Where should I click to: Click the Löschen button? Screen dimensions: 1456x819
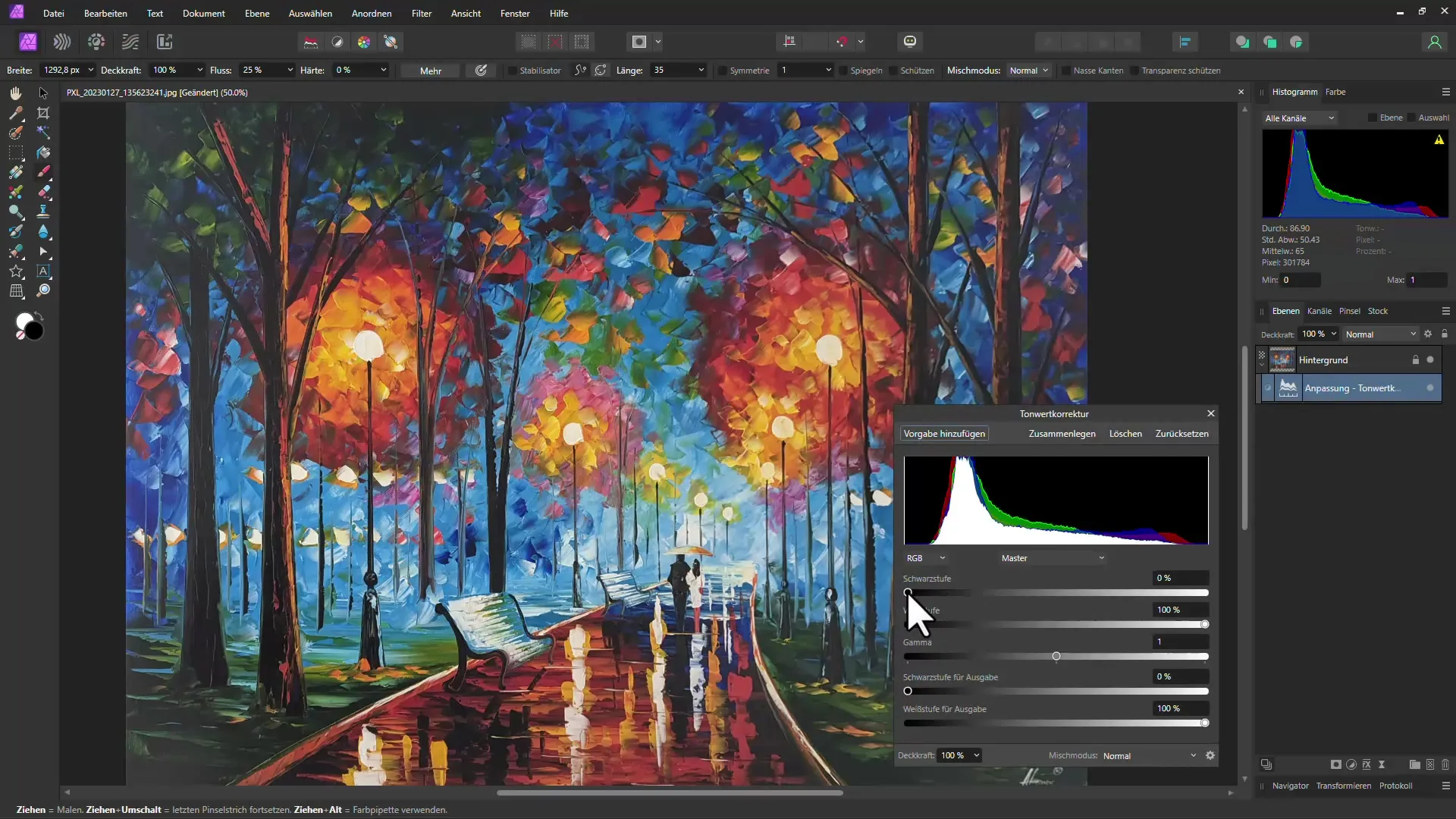pos(1125,434)
